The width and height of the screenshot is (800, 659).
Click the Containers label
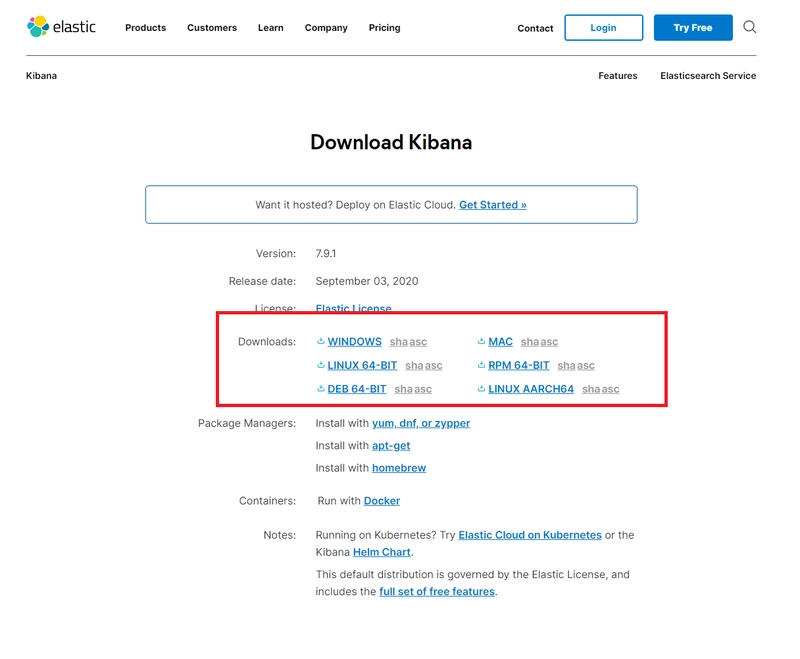(267, 500)
